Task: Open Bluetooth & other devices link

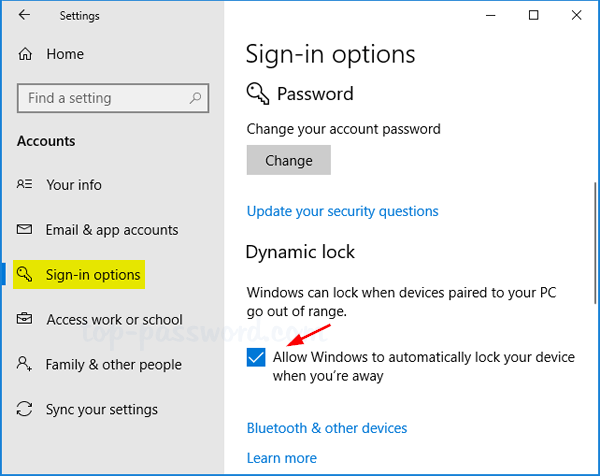Action: click(x=327, y=428)
